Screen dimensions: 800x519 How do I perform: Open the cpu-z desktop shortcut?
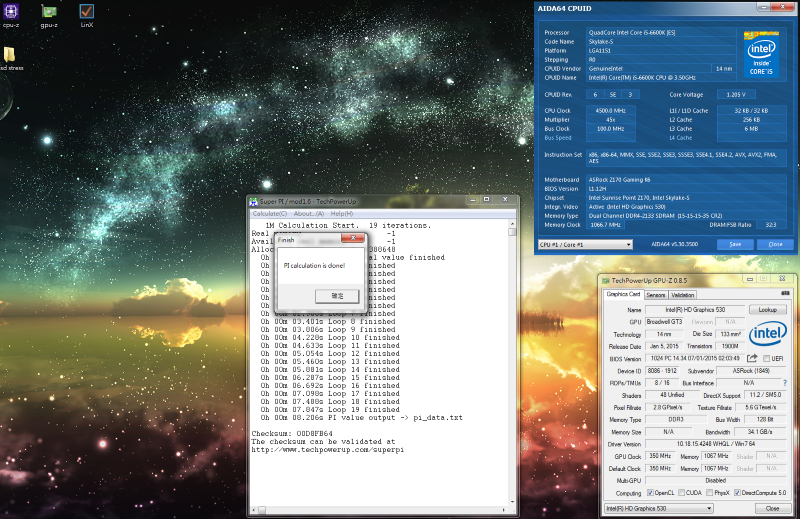(x=11, y=13)
